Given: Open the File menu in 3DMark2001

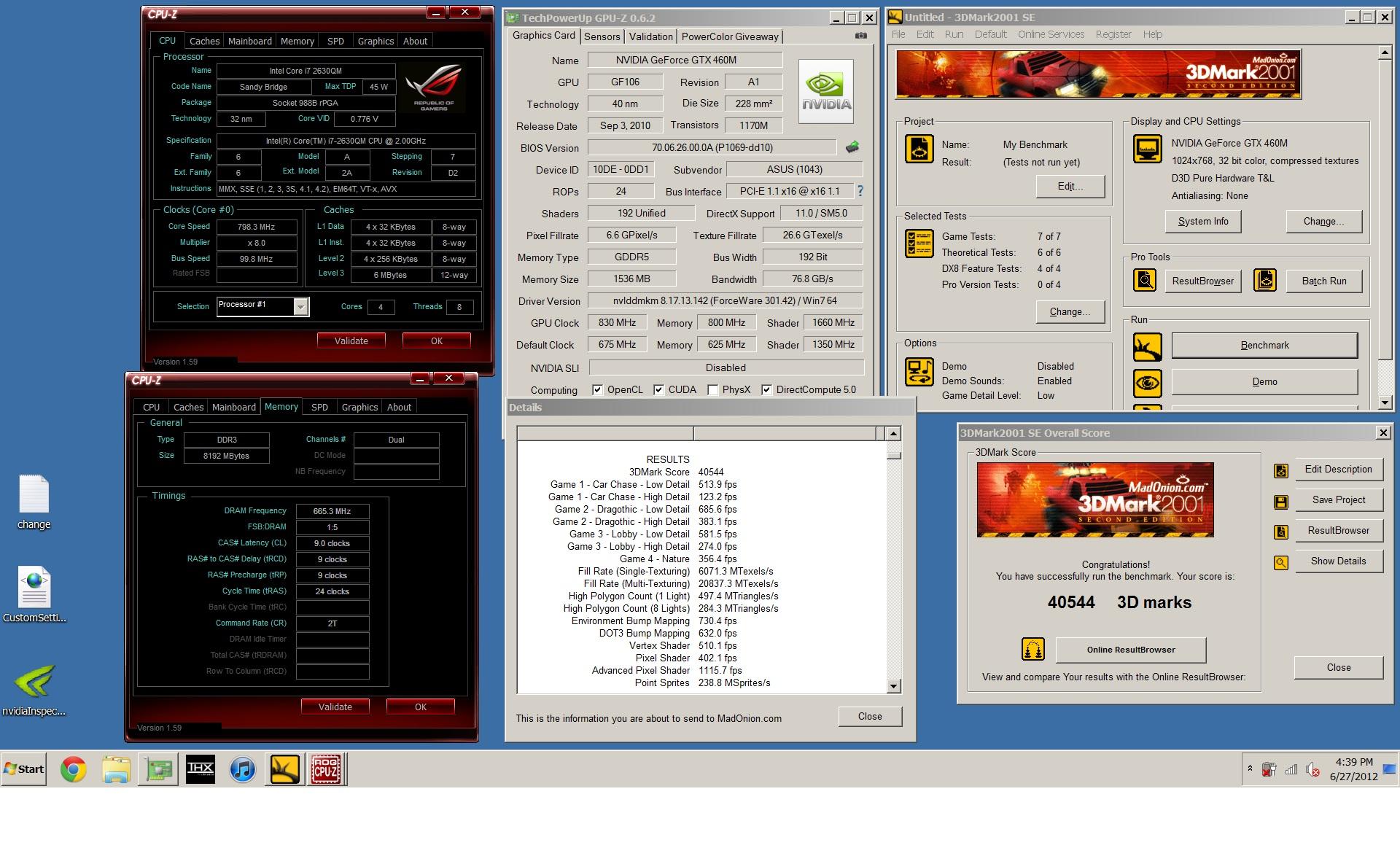Looking at the screenshot, I should point(898,34).
